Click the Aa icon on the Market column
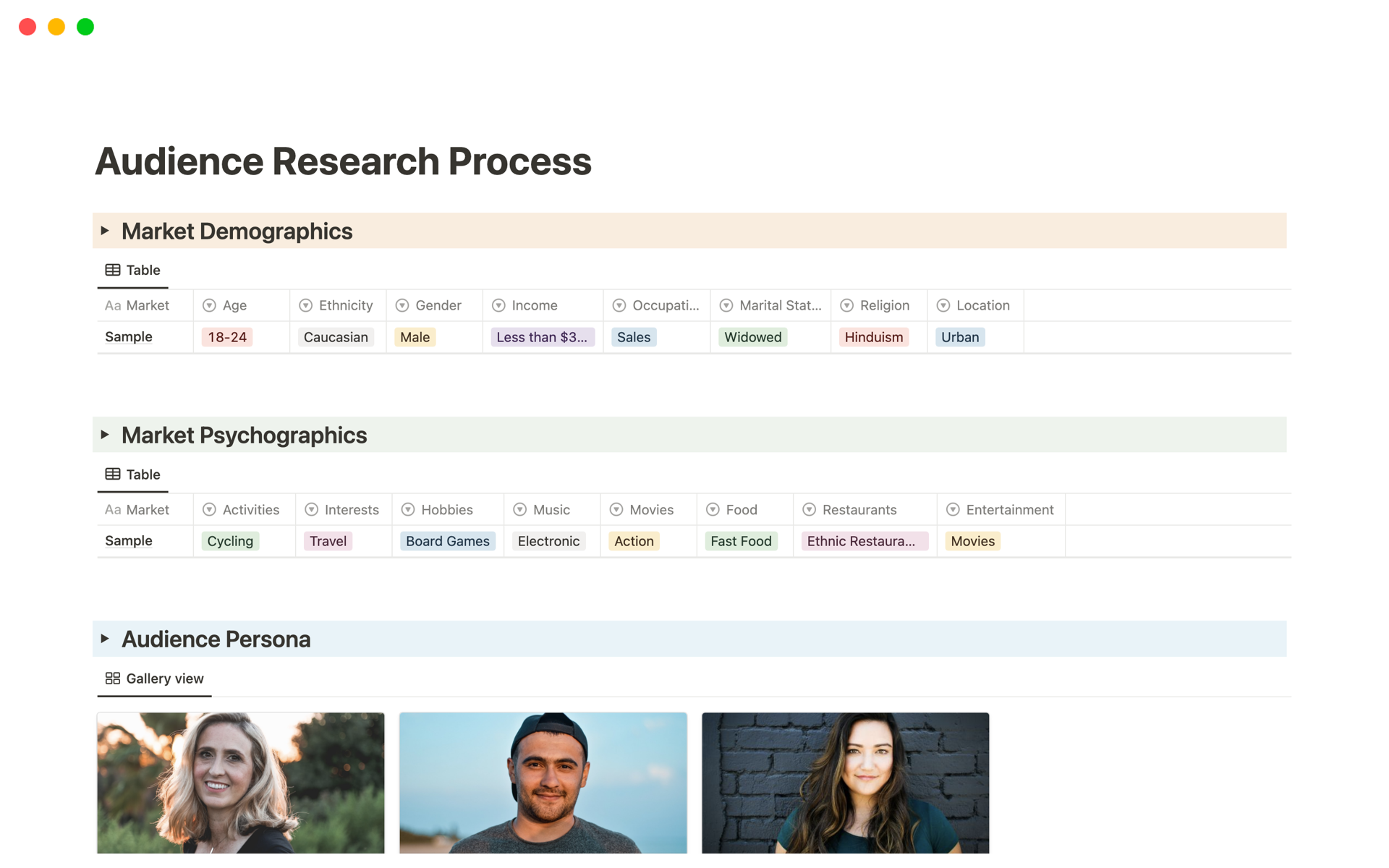Screen dimensions: 1389x868 point(113,305)
